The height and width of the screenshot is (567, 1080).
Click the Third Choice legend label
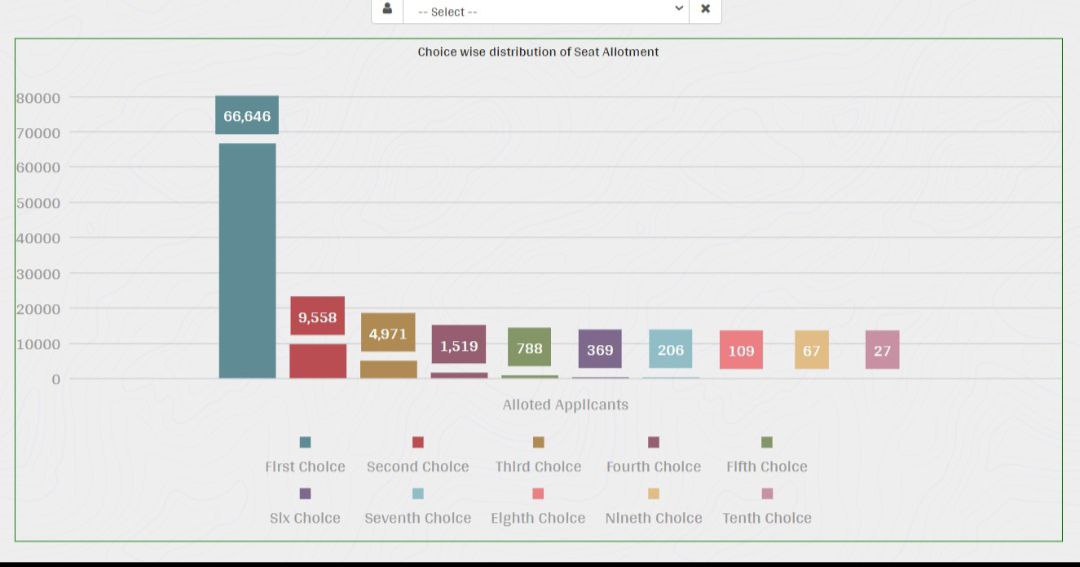click(538, 467)
